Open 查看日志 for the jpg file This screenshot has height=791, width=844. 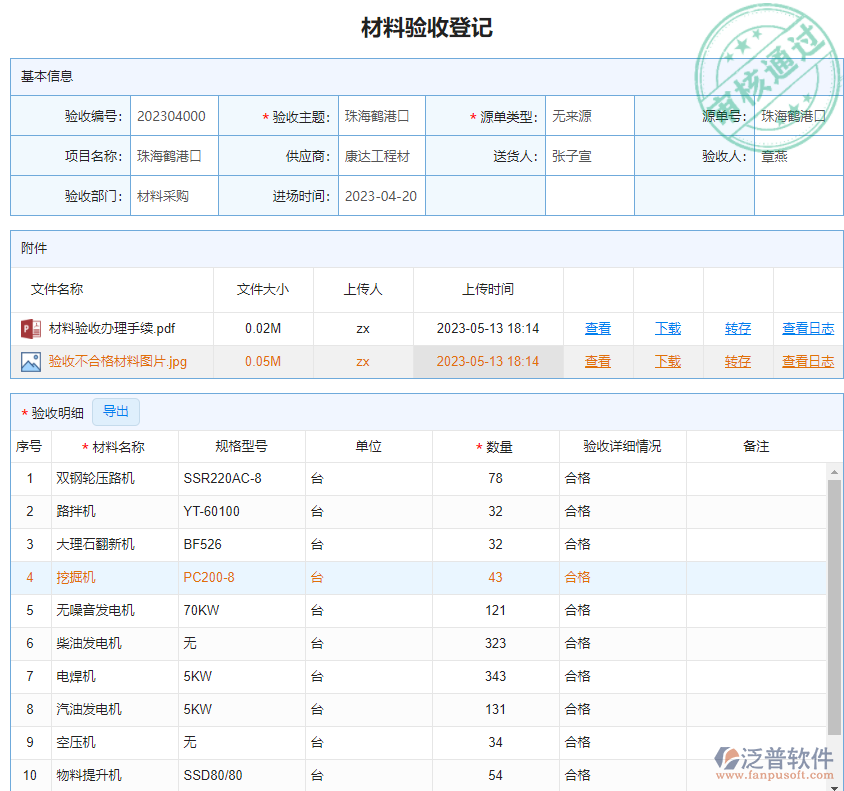click(x=808, y=361)
